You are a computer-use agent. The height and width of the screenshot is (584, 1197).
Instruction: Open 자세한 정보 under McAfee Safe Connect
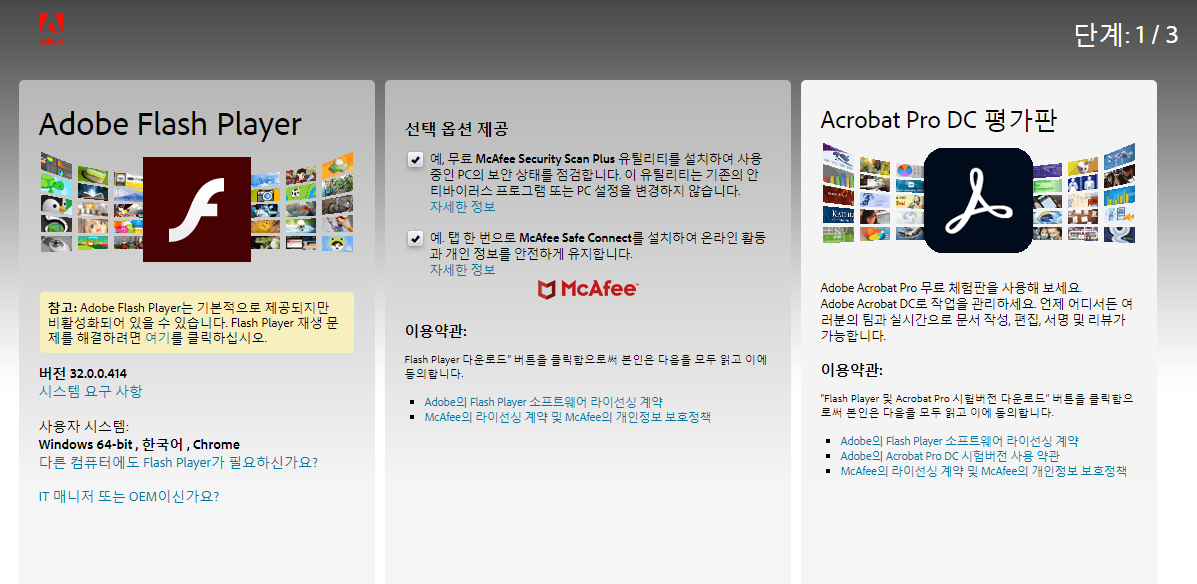click(462, 269)
